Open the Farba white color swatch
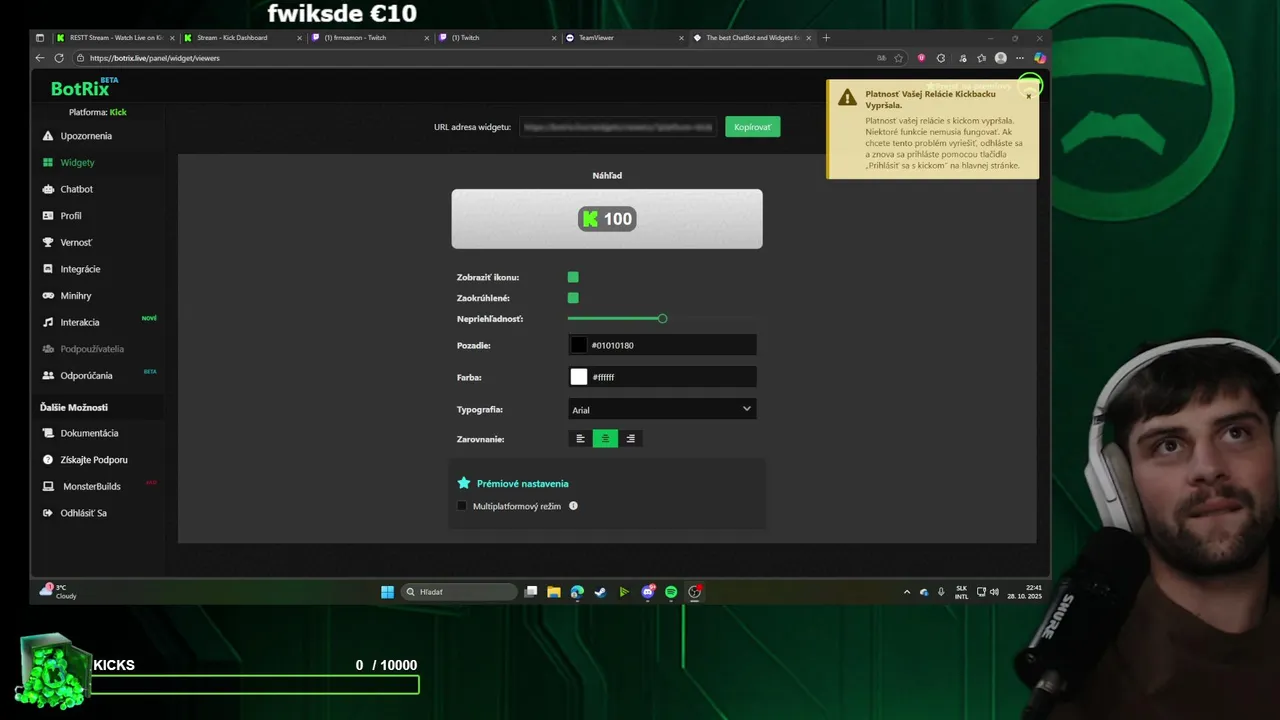The width and height of the screenshot is (1280, 720). (579, 377)
